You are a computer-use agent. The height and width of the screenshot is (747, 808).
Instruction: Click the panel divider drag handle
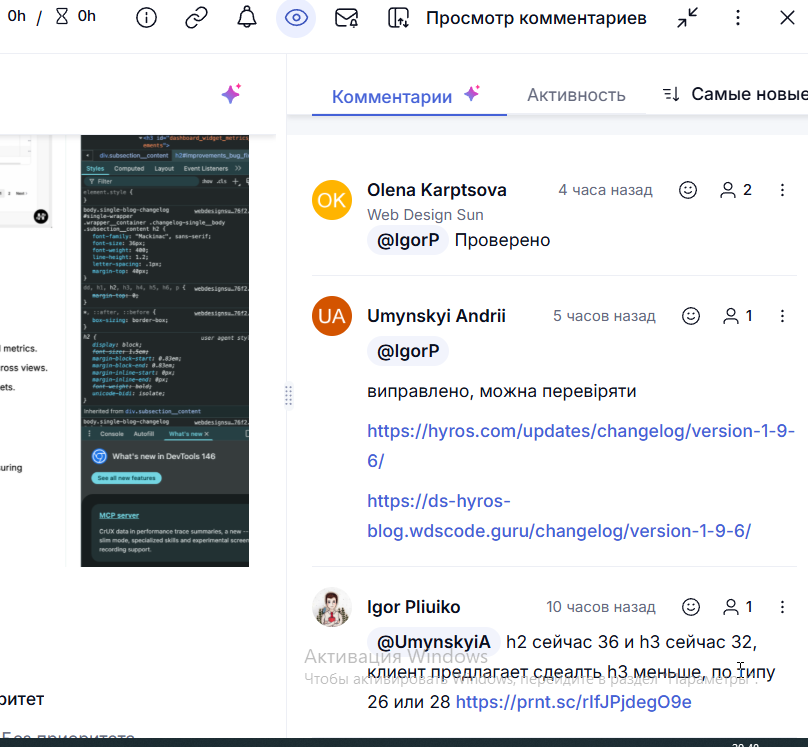[289, 396]
